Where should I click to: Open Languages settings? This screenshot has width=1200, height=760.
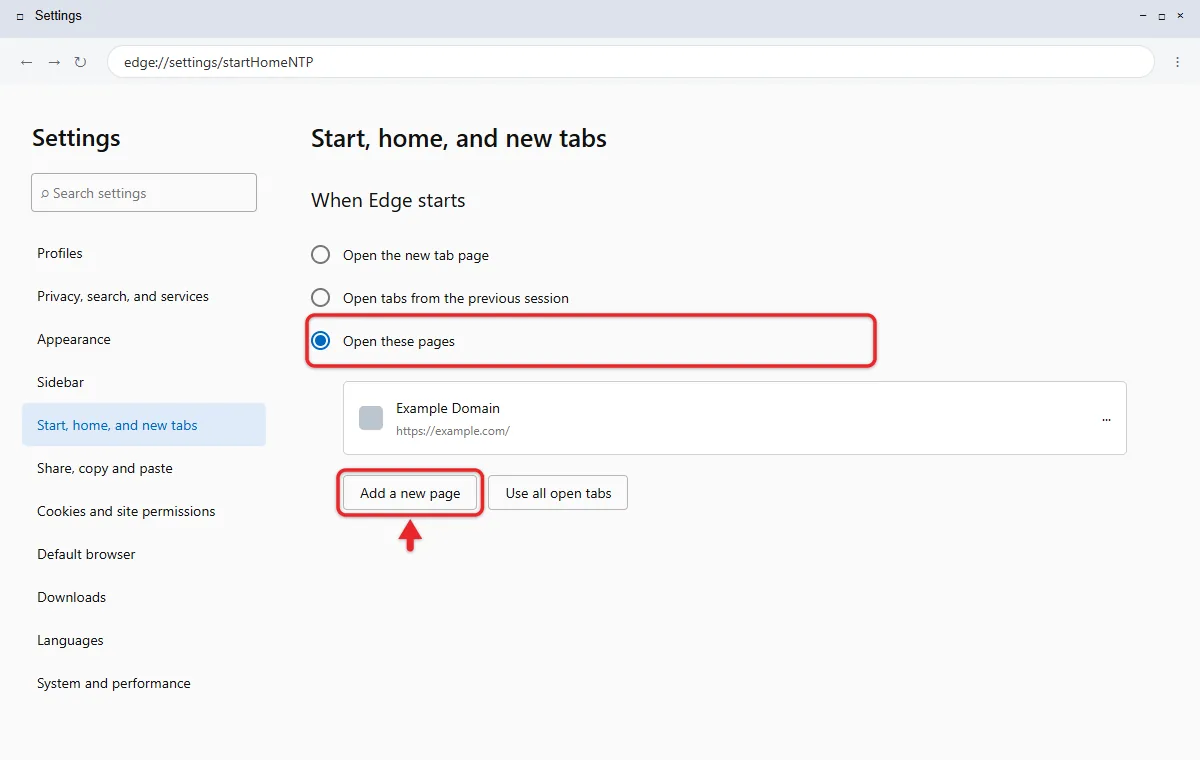point(144,640)
